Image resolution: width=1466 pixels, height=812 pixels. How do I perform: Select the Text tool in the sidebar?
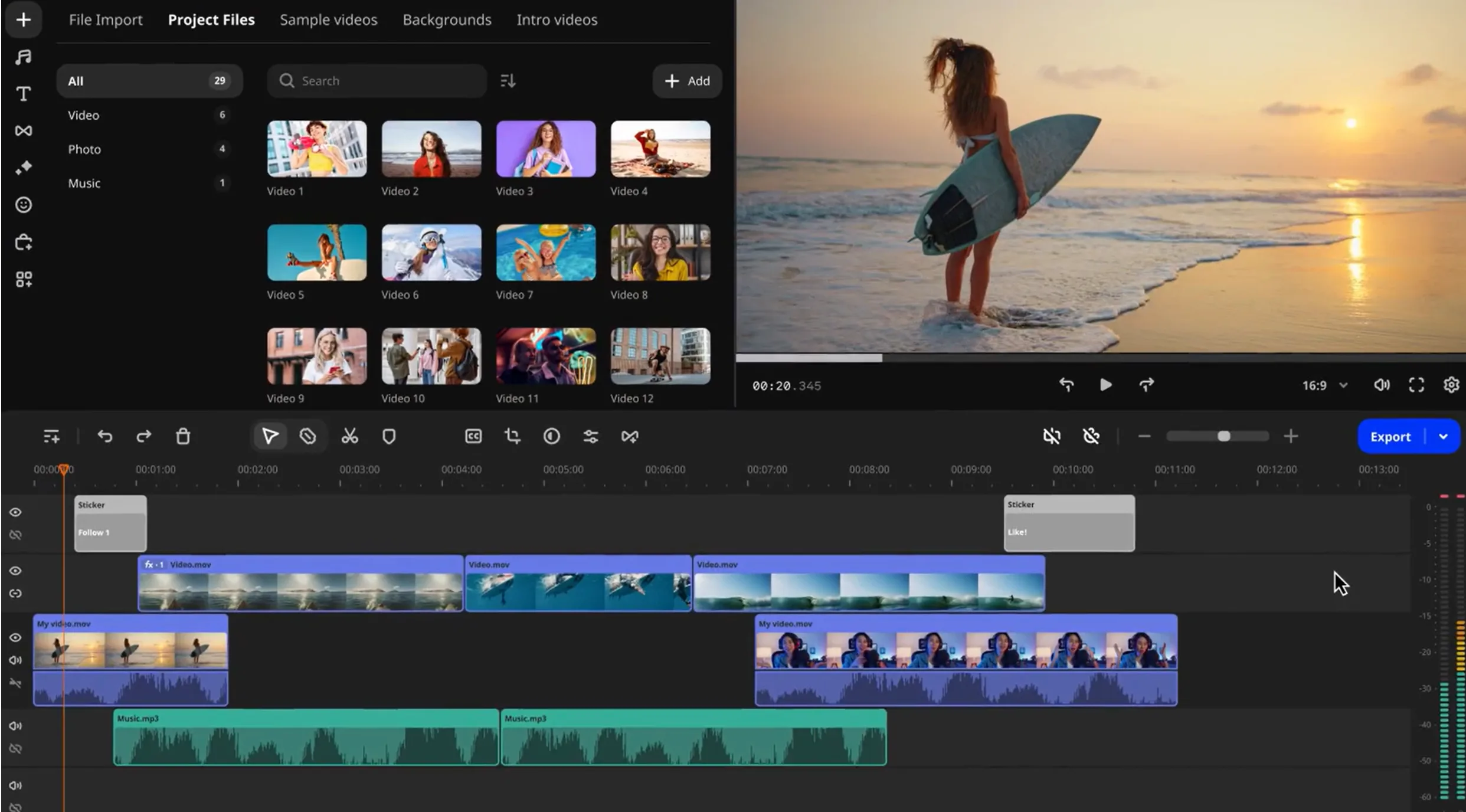tap(23, 93)
